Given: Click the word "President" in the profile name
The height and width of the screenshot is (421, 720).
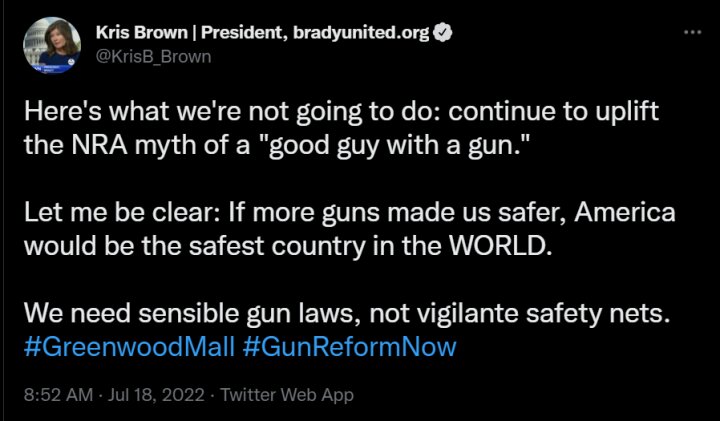Looking at the screenshot, I should (243, 33).
